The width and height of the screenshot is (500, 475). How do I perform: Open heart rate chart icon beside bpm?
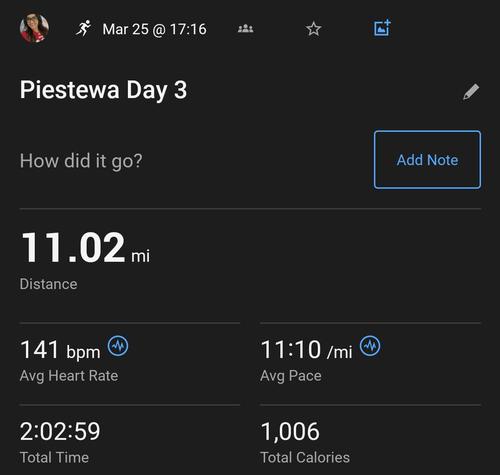[x=118, y=346]
